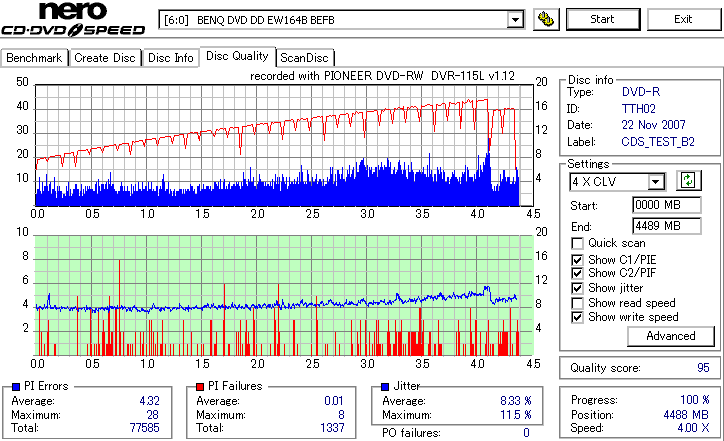Expand the drive list dropdown arrow
The width and height of the screenshot is (724, 441).
click(515, 20)
